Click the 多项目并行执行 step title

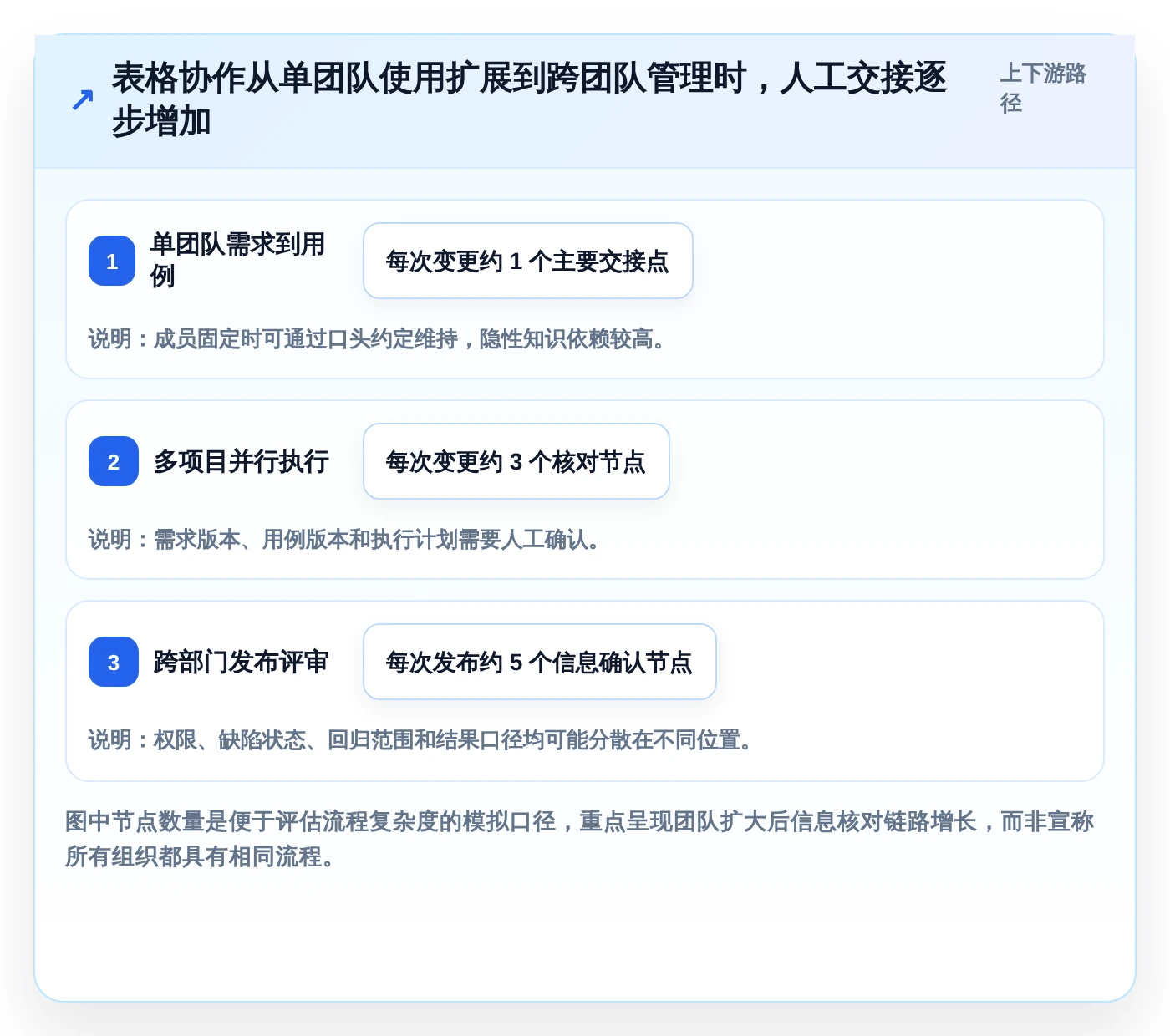tap(242, 461)
